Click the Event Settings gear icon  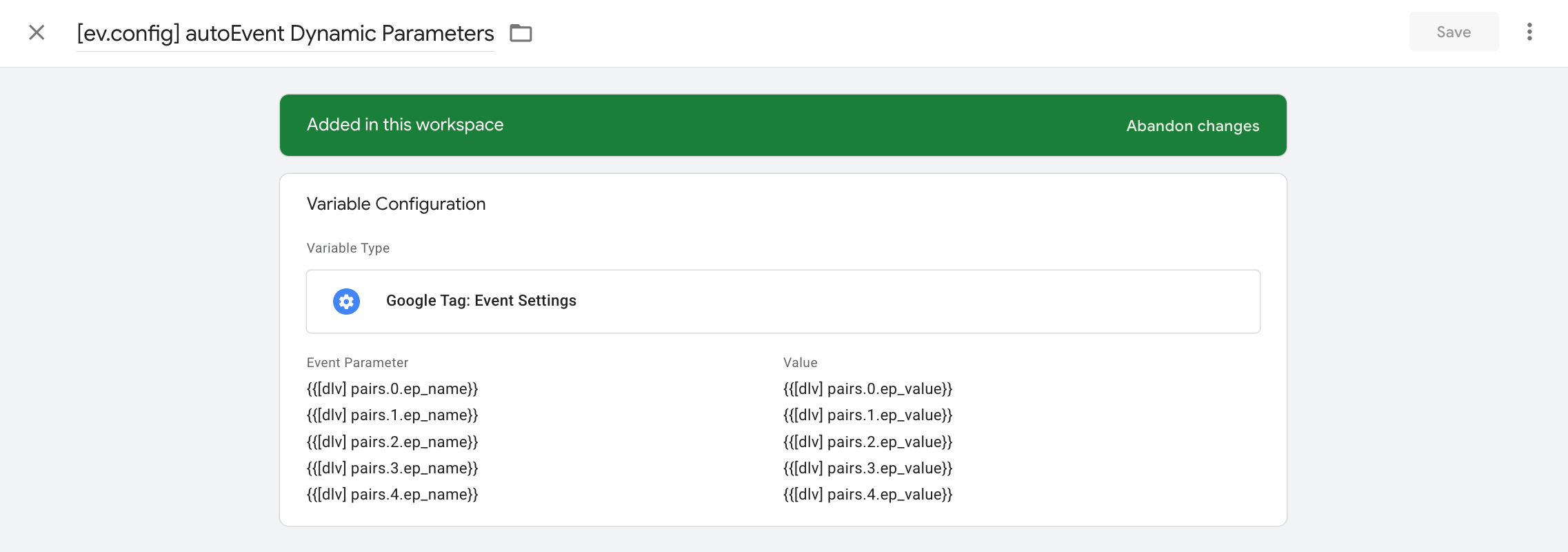pyautogui.click(x=346, y=302)
